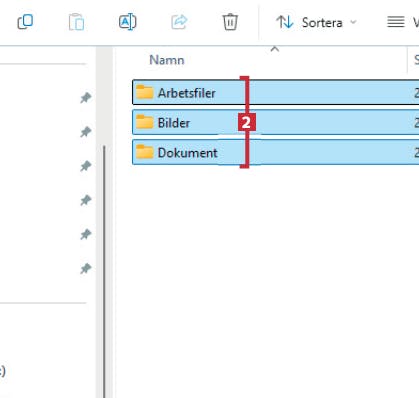
Task: Click the view layout lines icon
Action: coord(396,22)
